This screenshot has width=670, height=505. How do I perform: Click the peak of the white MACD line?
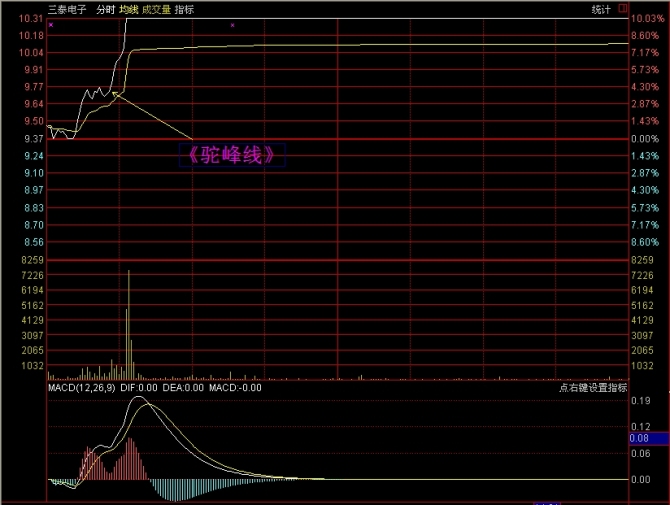pos(142,398)
